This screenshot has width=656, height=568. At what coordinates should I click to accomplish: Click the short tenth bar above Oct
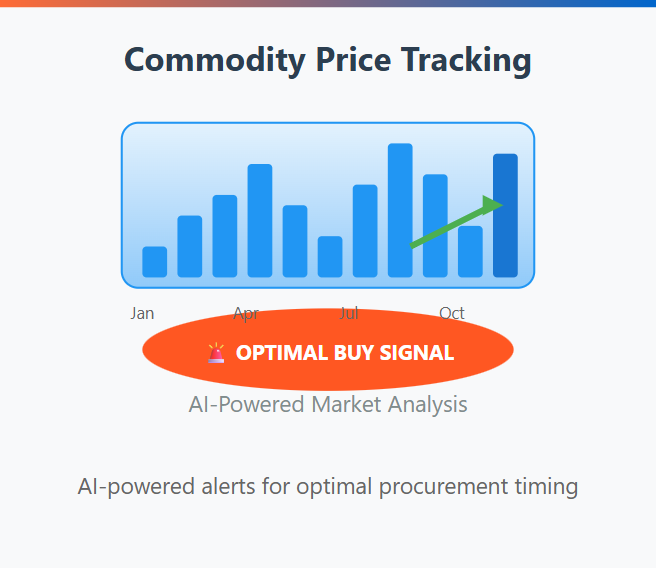tap(470, 251)
